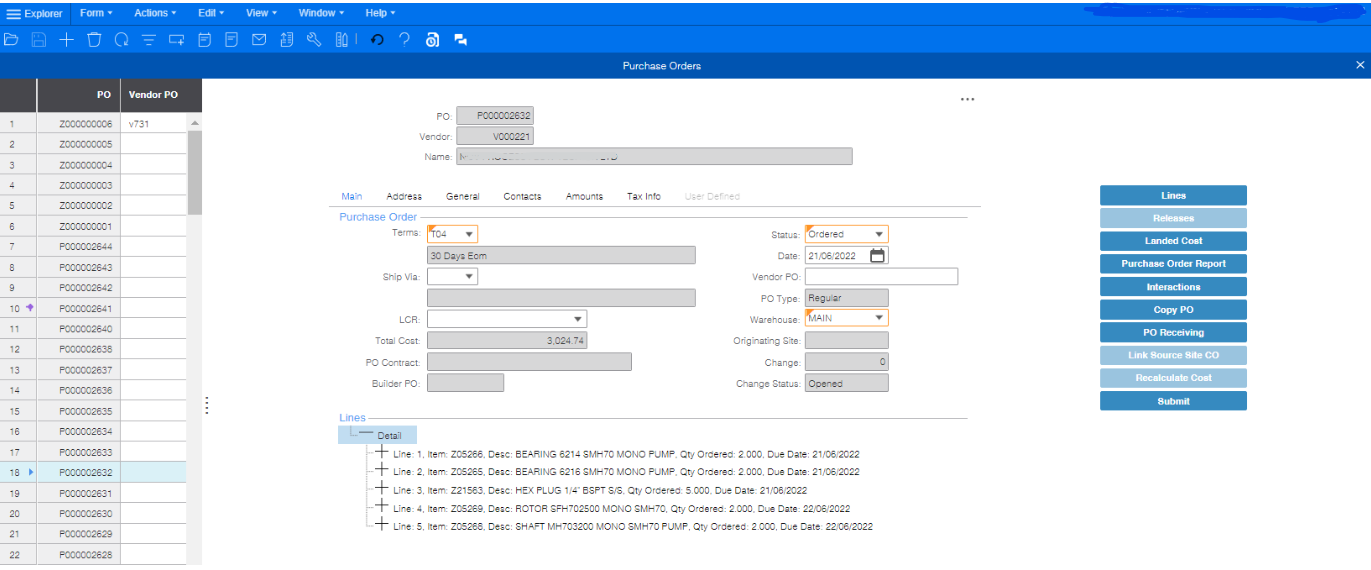The height and width of the screenshot is (570, 1371).
Task: Expand the Warehouse dropdown showing MAIN
Action: point(878,319)
